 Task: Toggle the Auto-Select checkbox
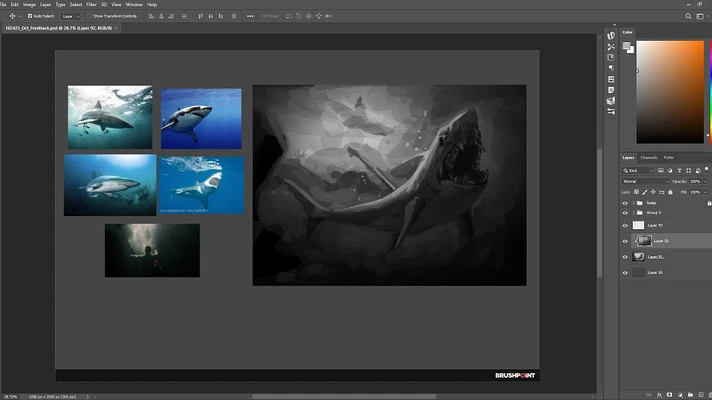coord(30,16)
